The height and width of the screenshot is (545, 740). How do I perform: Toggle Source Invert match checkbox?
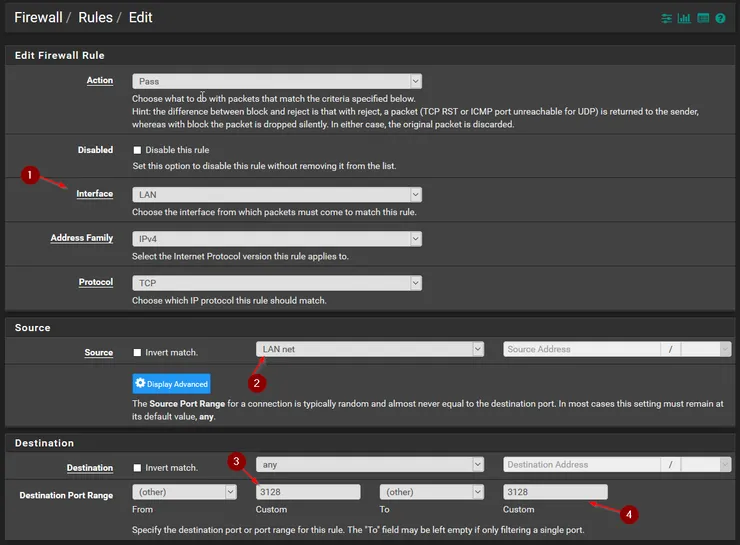138,352
